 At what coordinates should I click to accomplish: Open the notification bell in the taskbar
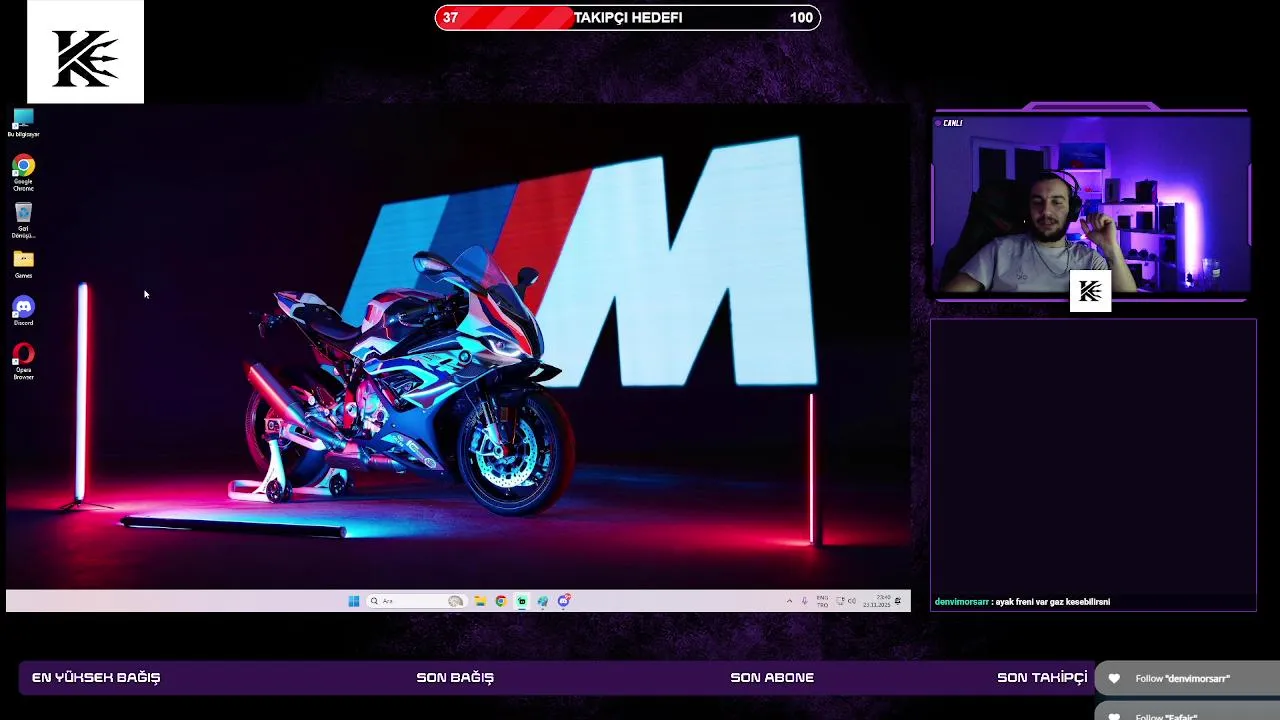(898, 601)
